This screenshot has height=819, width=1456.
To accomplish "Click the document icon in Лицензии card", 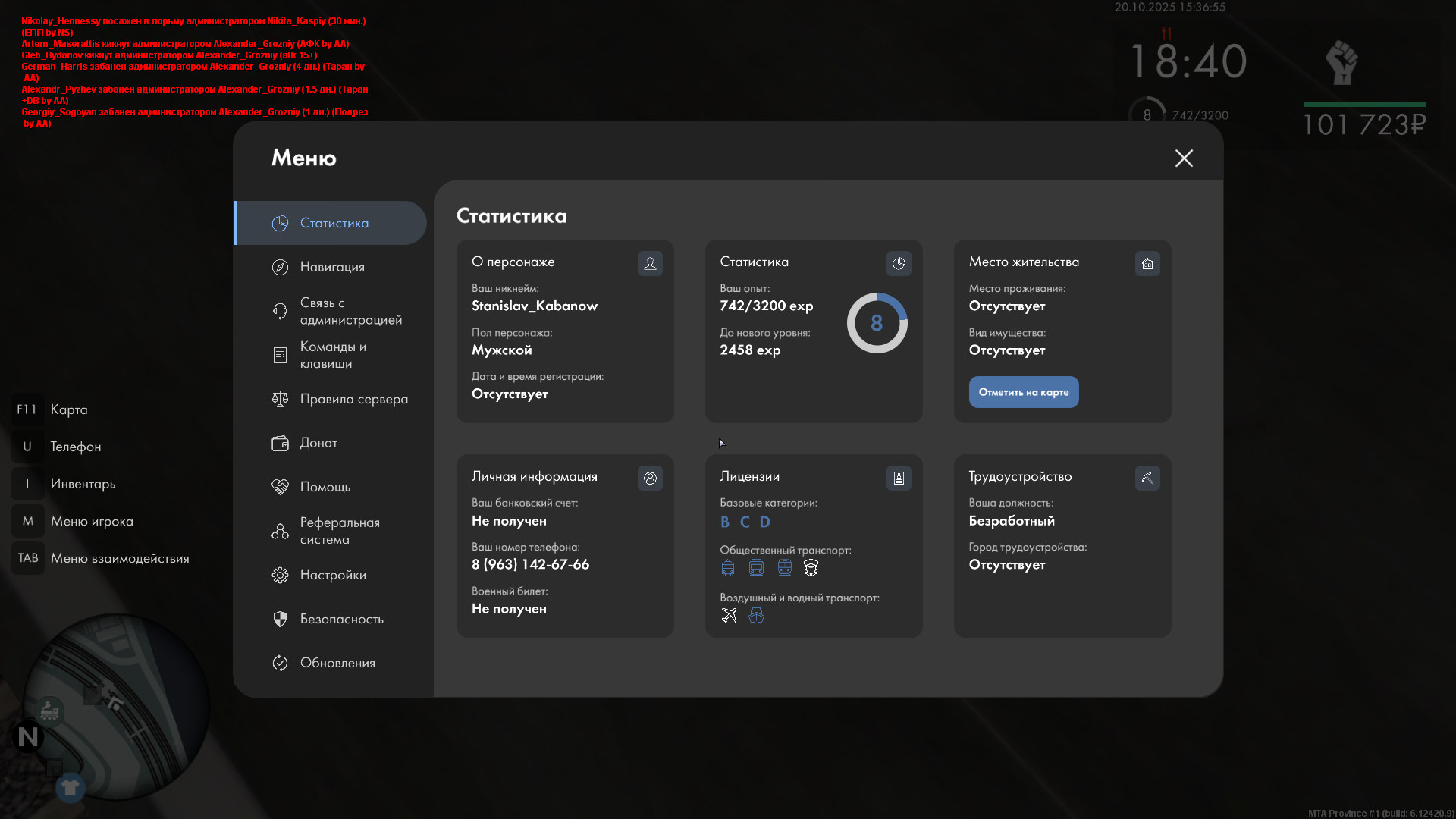I will (x=899, y=478).
